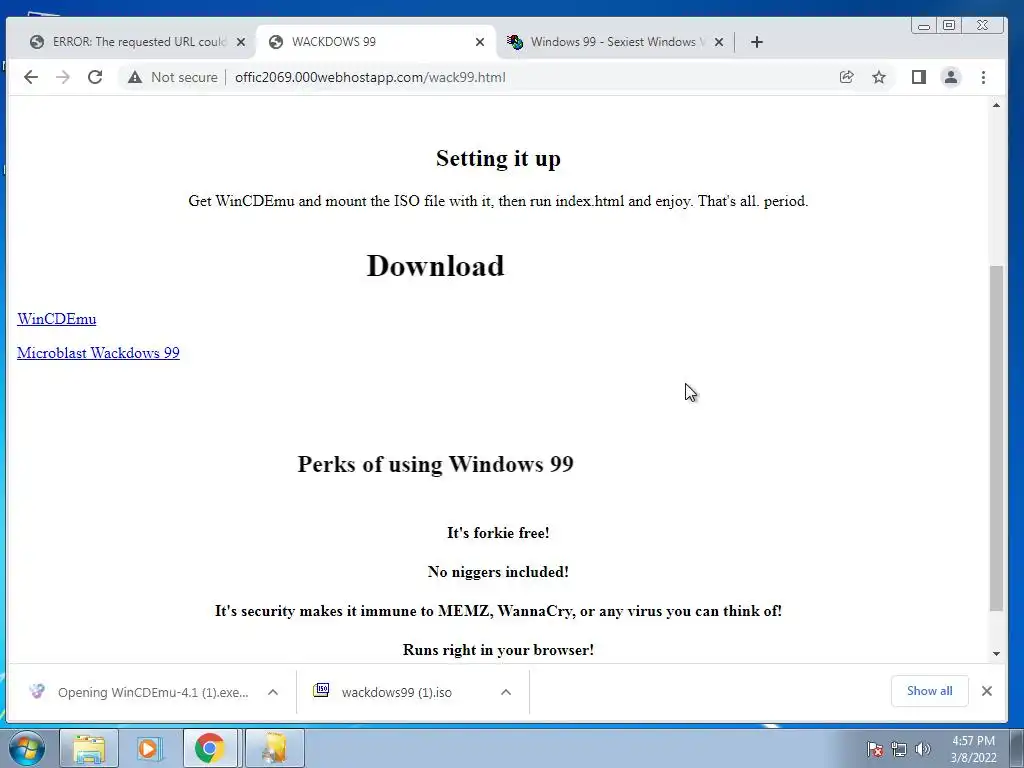
Task: Open the Chrome profile avatar
Action: [x=951, y=77]
